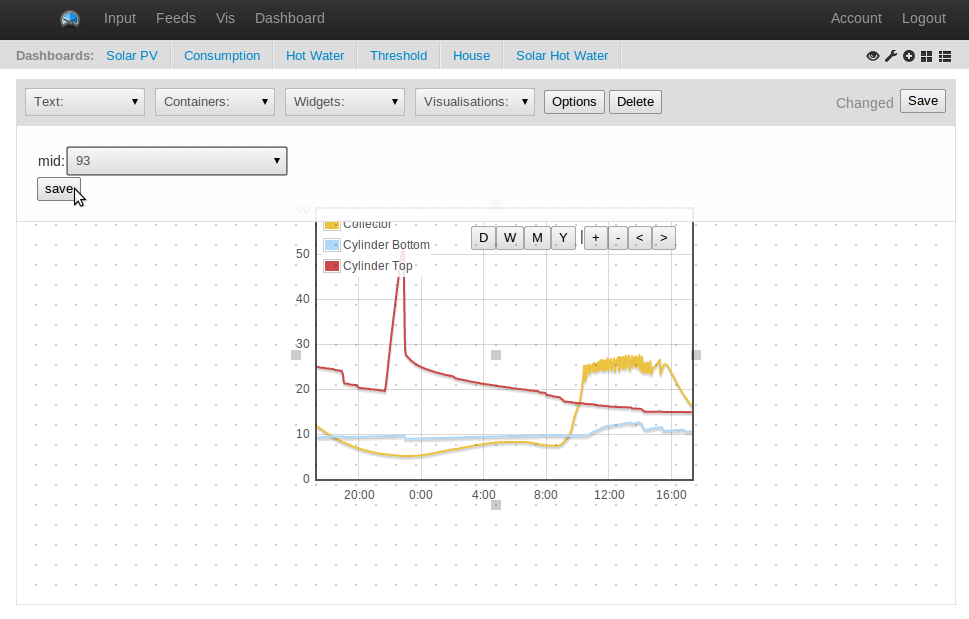This screenshot has height=619, width=969.
Task: Open the mid selector showing 93
Action: tap(177, 161)
